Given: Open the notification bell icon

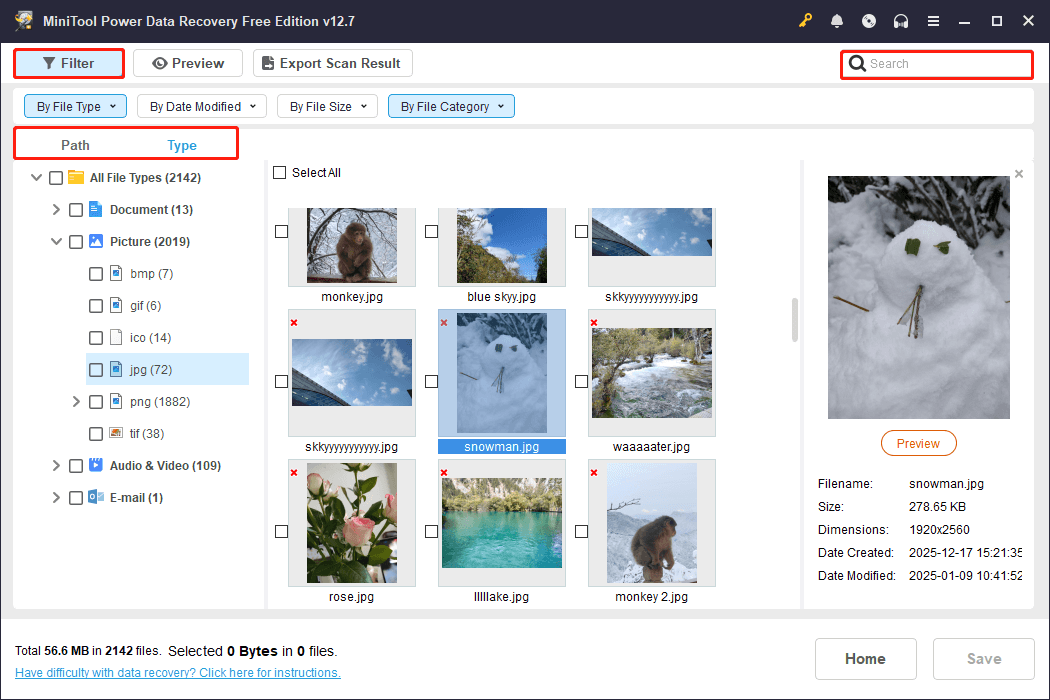Looking at the screenshot, I should [x=837, y=21].
